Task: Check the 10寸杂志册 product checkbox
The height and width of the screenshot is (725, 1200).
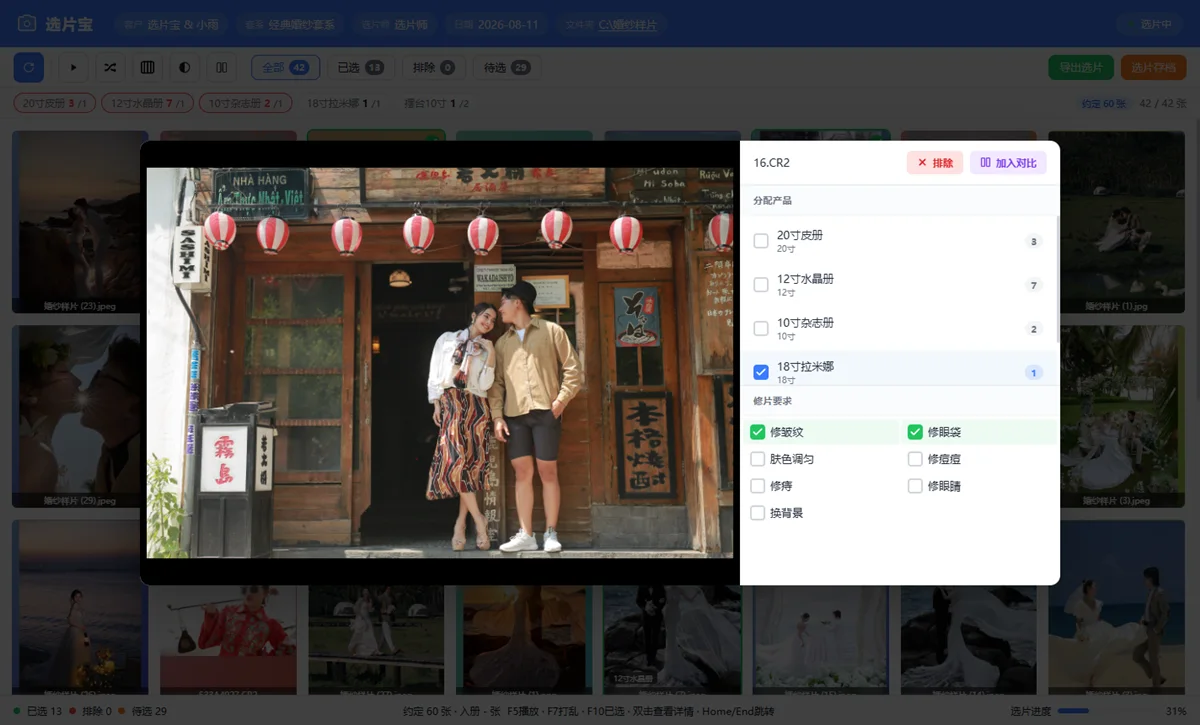Action: [x=761, y=329]
